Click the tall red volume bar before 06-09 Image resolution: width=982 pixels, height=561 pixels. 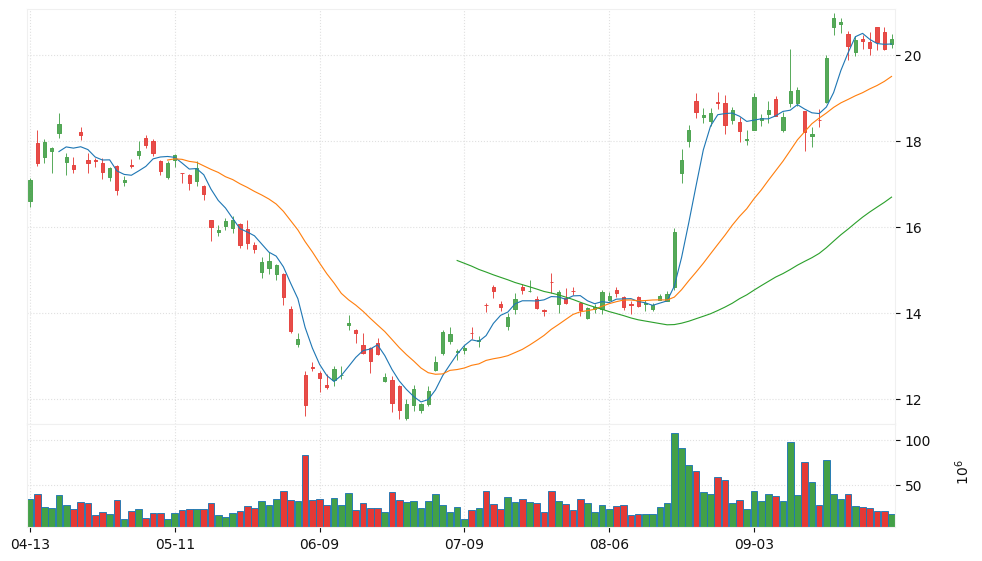[x=306, y=491]
